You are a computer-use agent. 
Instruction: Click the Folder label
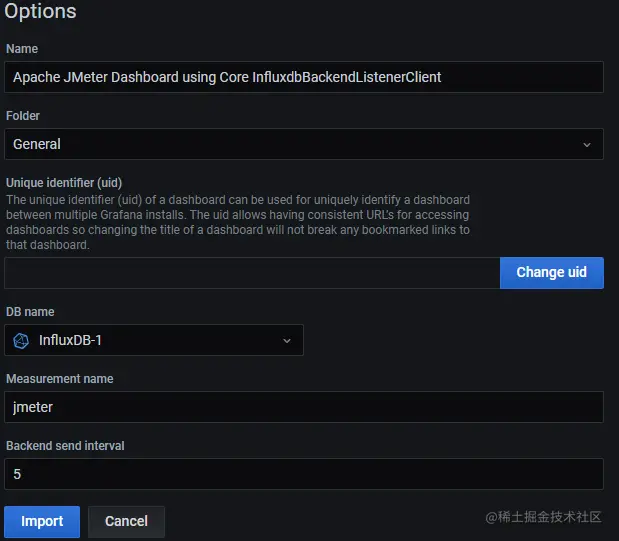point(23,116)
